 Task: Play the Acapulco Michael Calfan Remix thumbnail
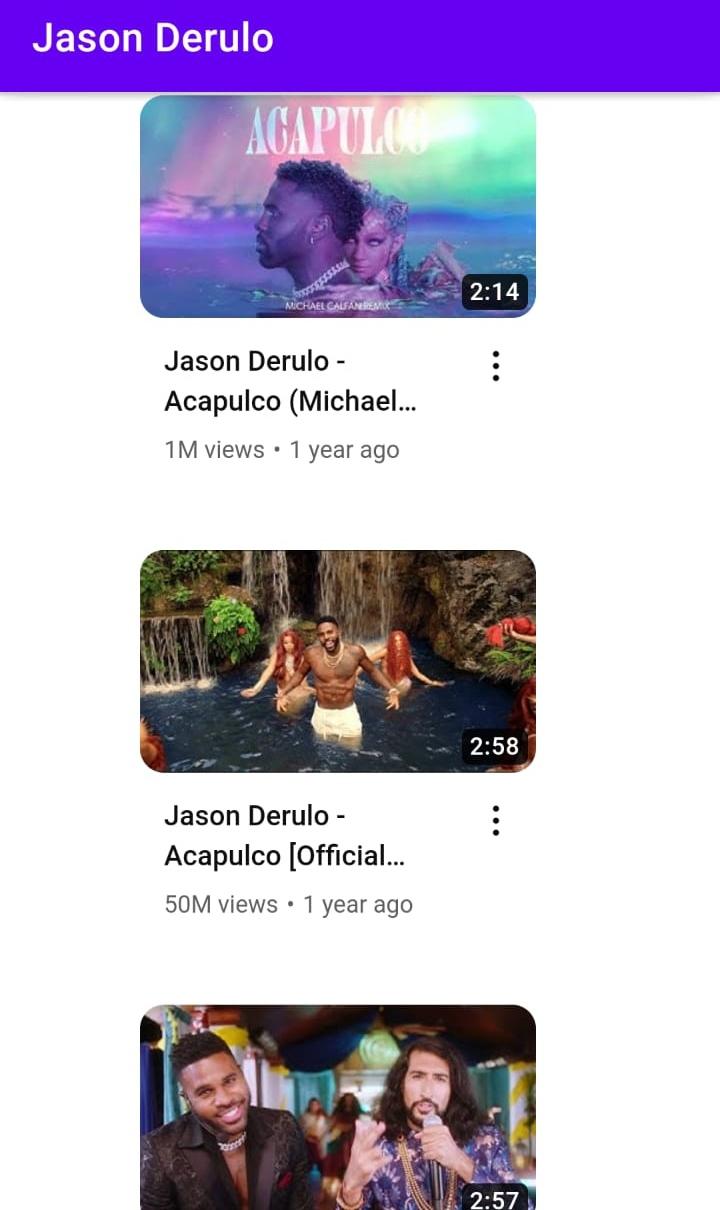click(x=338, y=207)
